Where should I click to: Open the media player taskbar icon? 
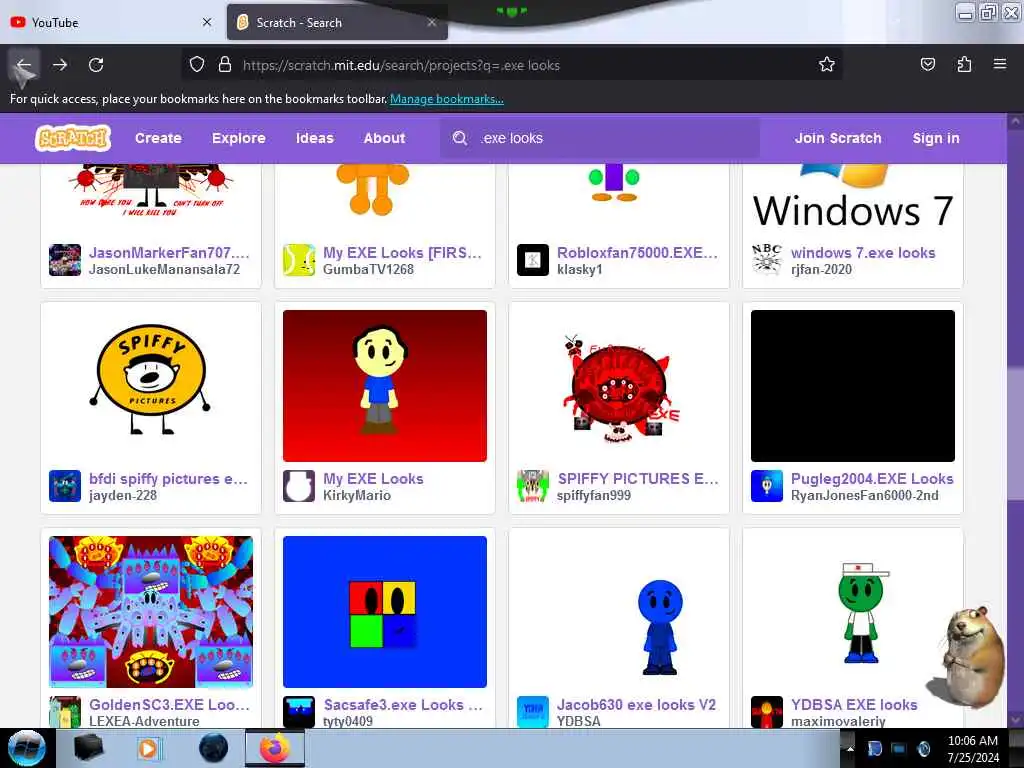[148, 748]
